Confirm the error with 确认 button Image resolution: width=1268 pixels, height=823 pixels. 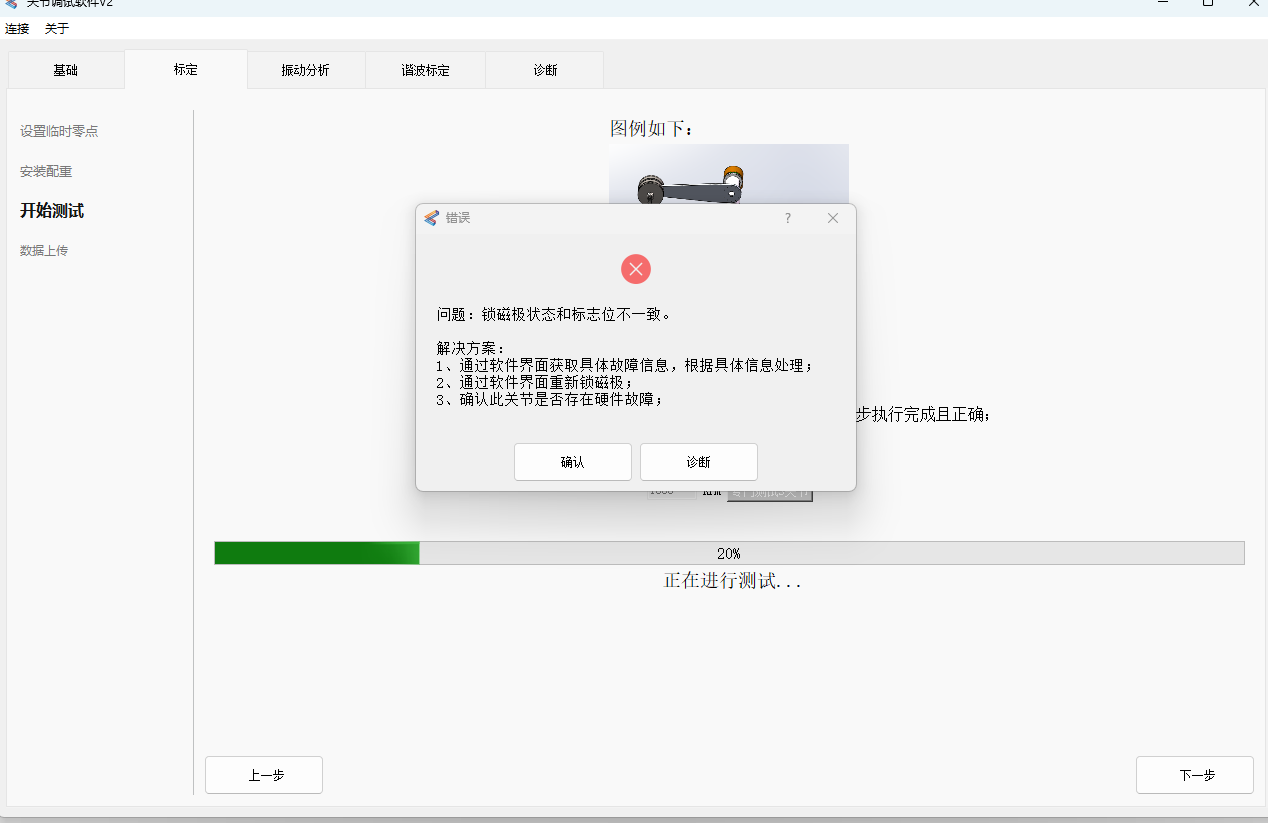click(573, 462)
